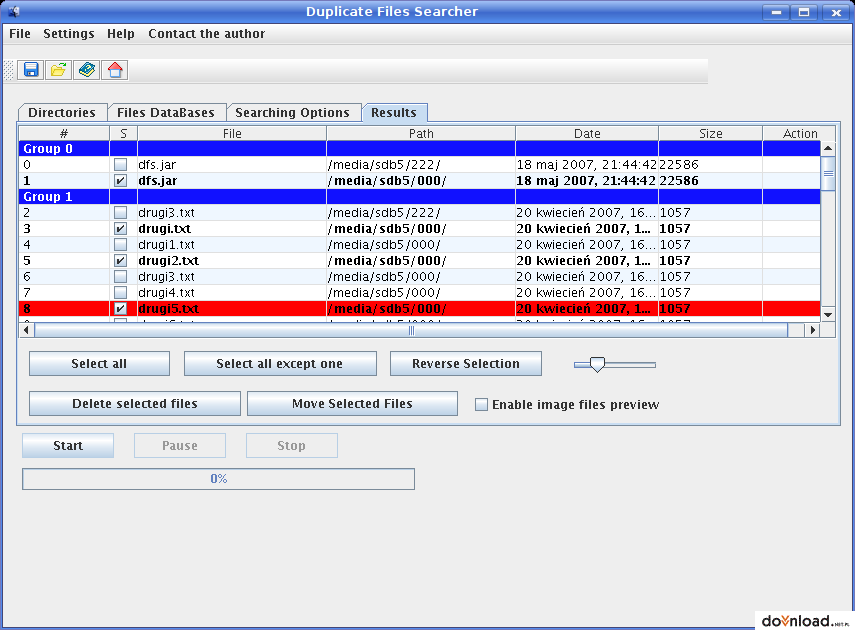Screen dimensions: 855x630
Task: Click the Stop button
Action: tap(292, 446)
